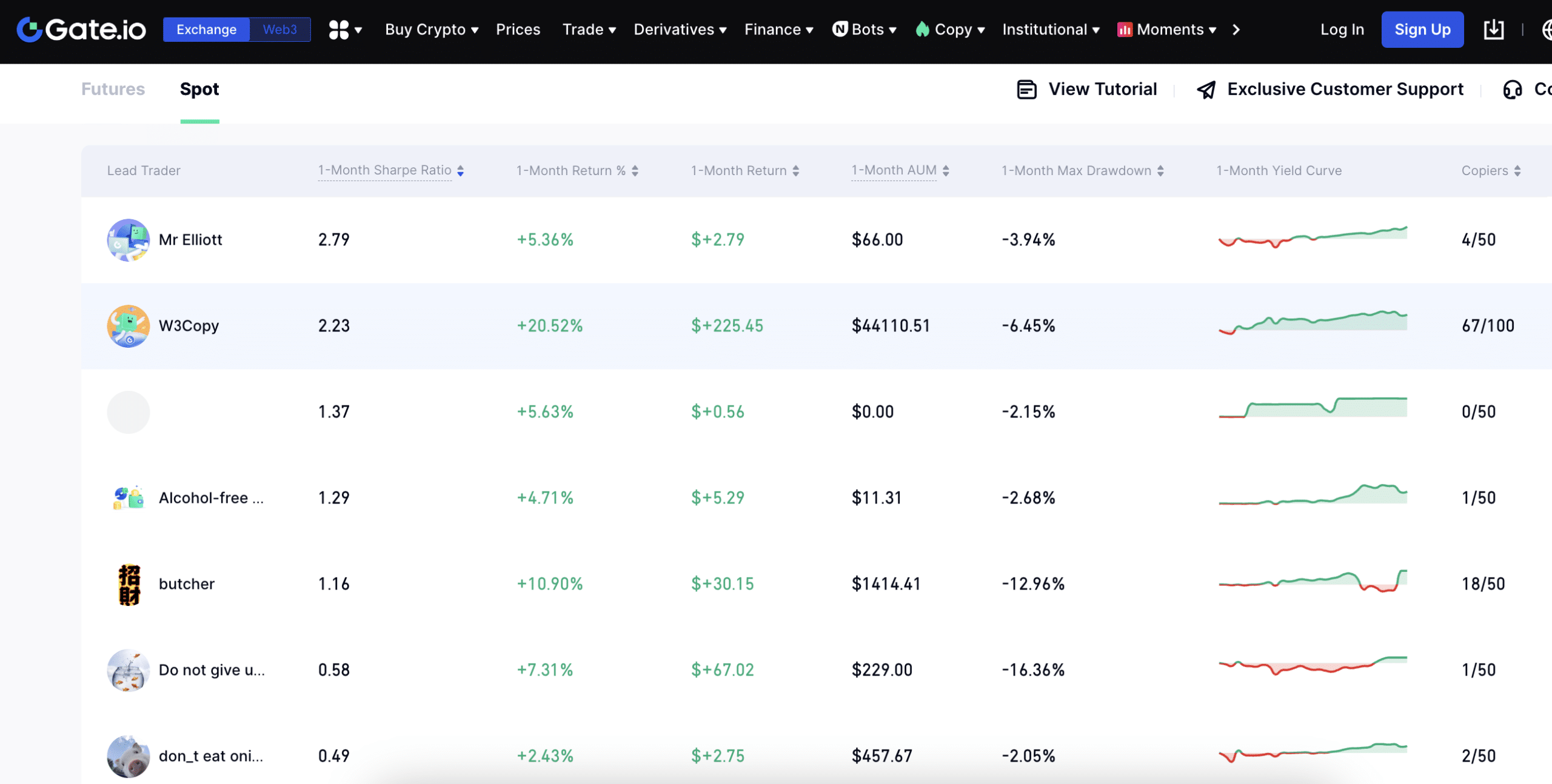View Mr Elliott yield curve chart
The width and height of the screenshot is (1552, 784).
click(x=1312, y=238)
